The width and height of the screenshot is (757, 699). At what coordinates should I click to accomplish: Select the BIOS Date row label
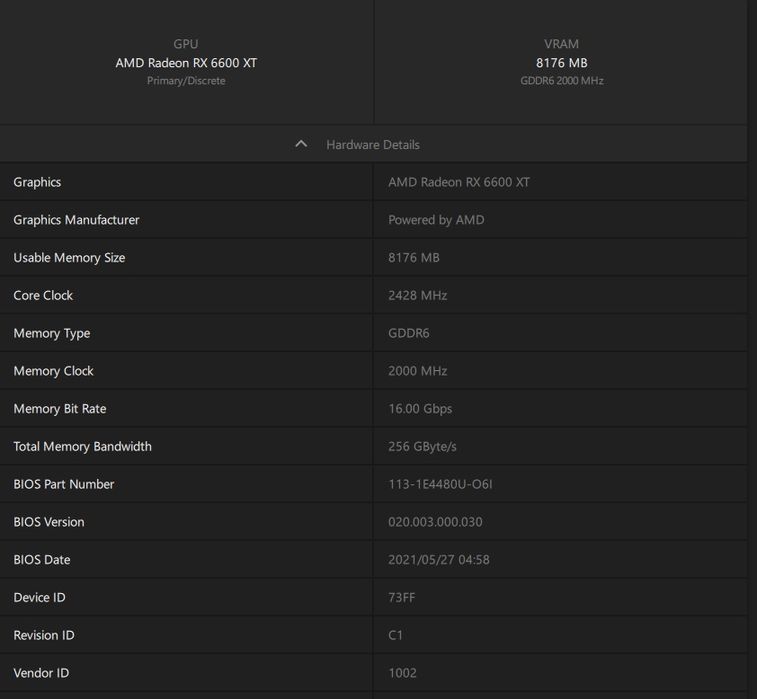click(x=43, y=560)
